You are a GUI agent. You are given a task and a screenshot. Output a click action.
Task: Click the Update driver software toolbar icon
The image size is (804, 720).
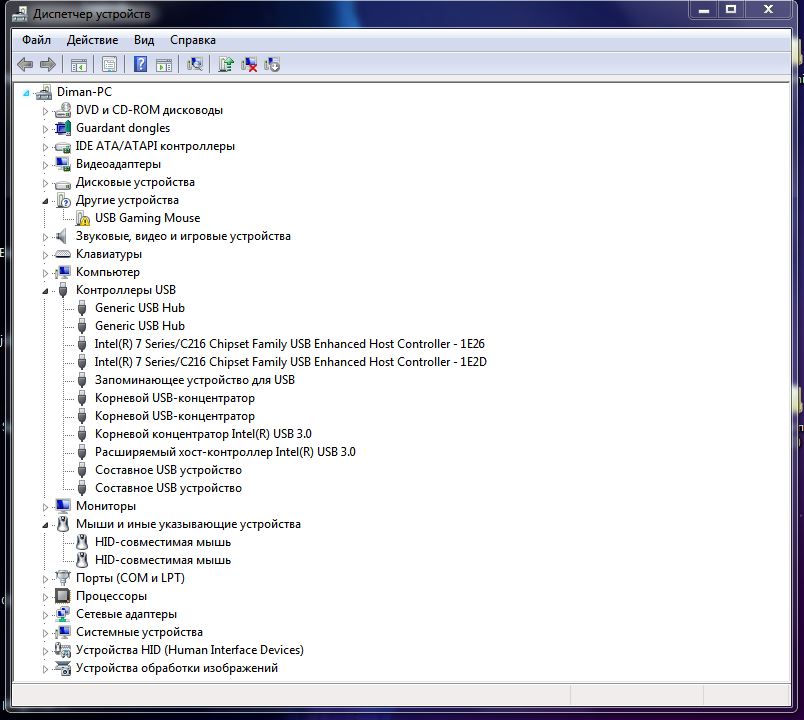click(x=226, y=65)
